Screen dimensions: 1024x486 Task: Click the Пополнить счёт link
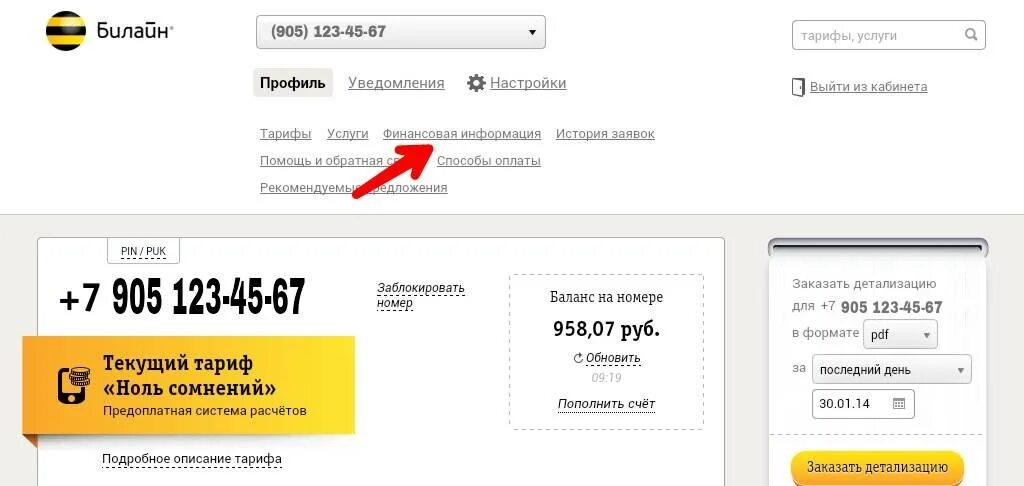point(606,404)
